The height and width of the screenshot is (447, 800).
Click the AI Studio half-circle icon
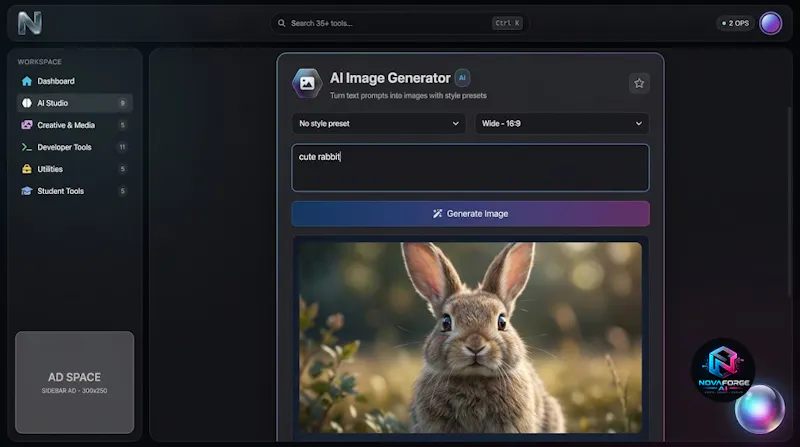point(27,103)
